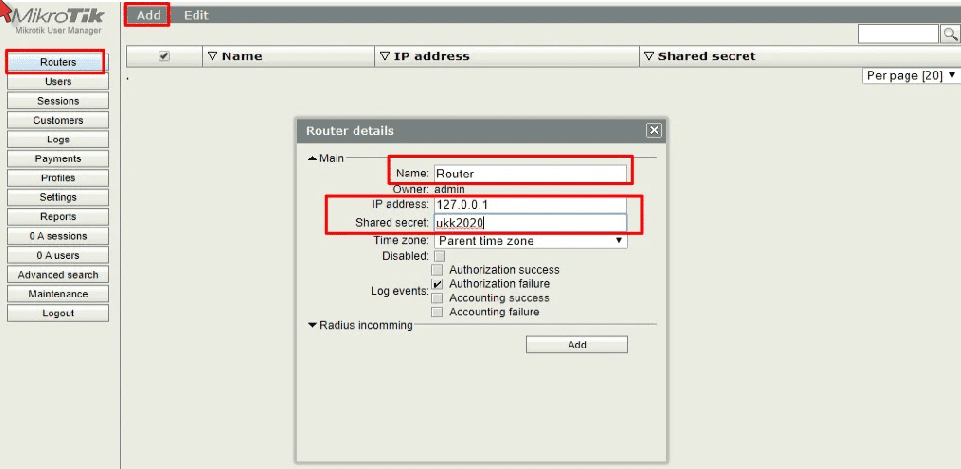
Task: Toggle the select-all checkbox in table header
Action: point(164,57)
